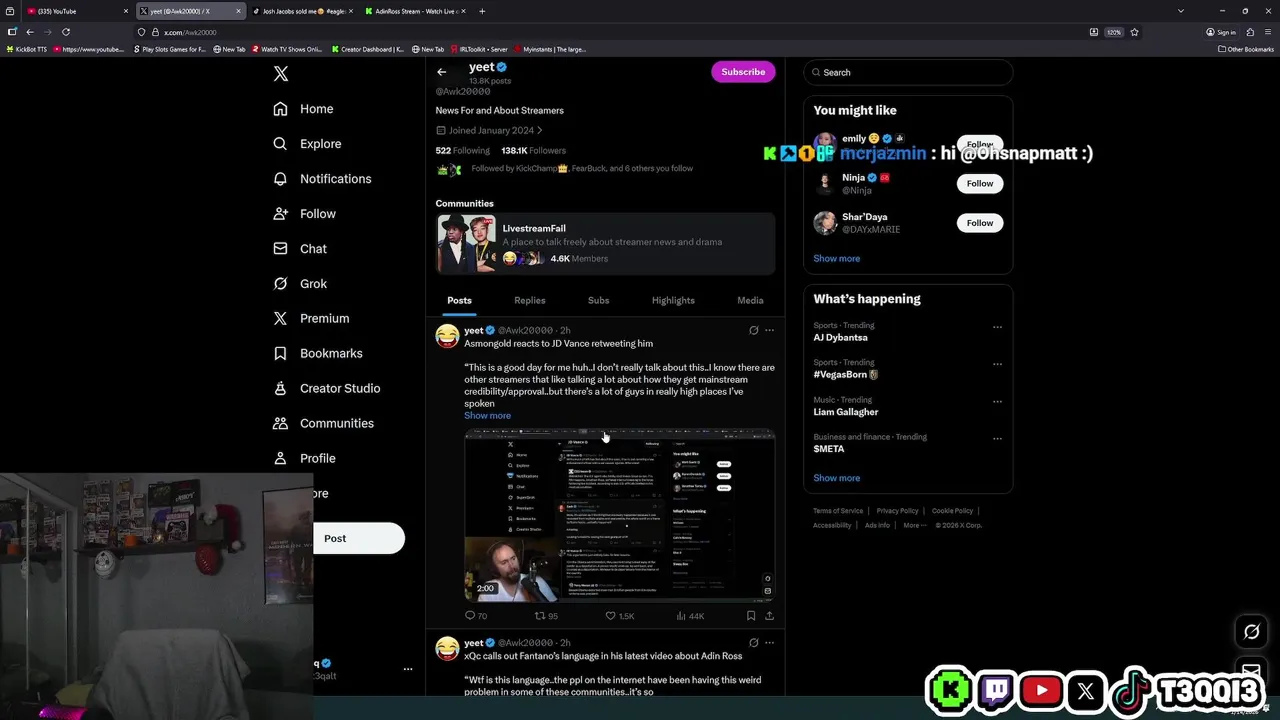Viewport: 1280px width, 720px height.
Task: Play the Asmongold video thumbnail
Action: 619,516
